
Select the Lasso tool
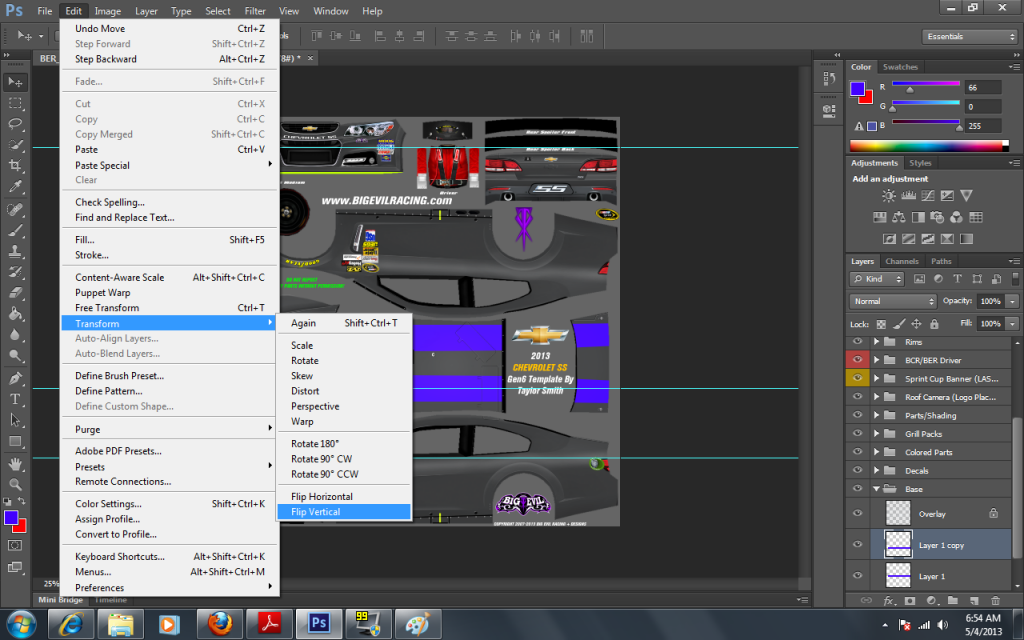(x=15, y=123)
